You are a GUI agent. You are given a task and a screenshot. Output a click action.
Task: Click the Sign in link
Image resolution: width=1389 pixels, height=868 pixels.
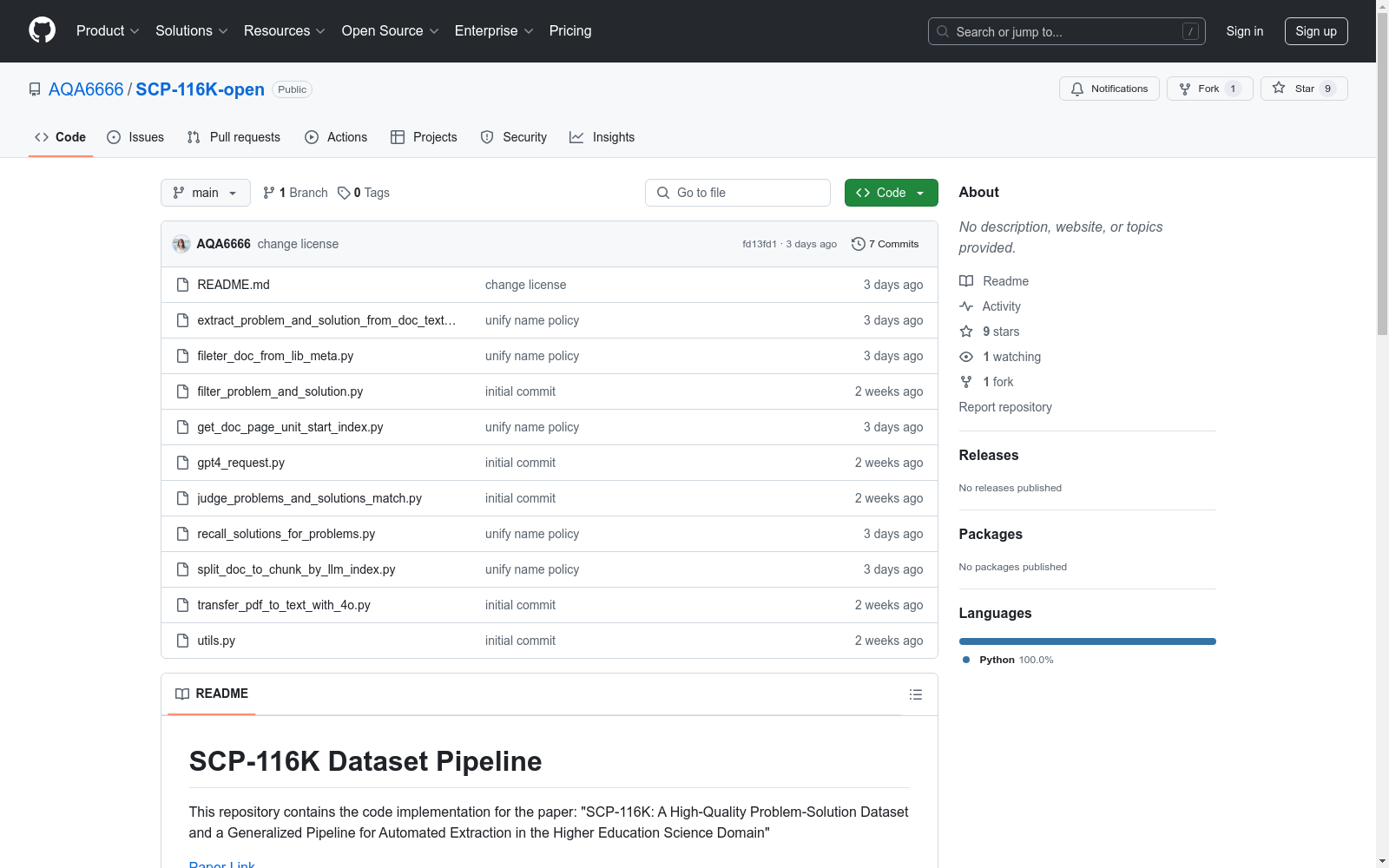coord(1245,31)
